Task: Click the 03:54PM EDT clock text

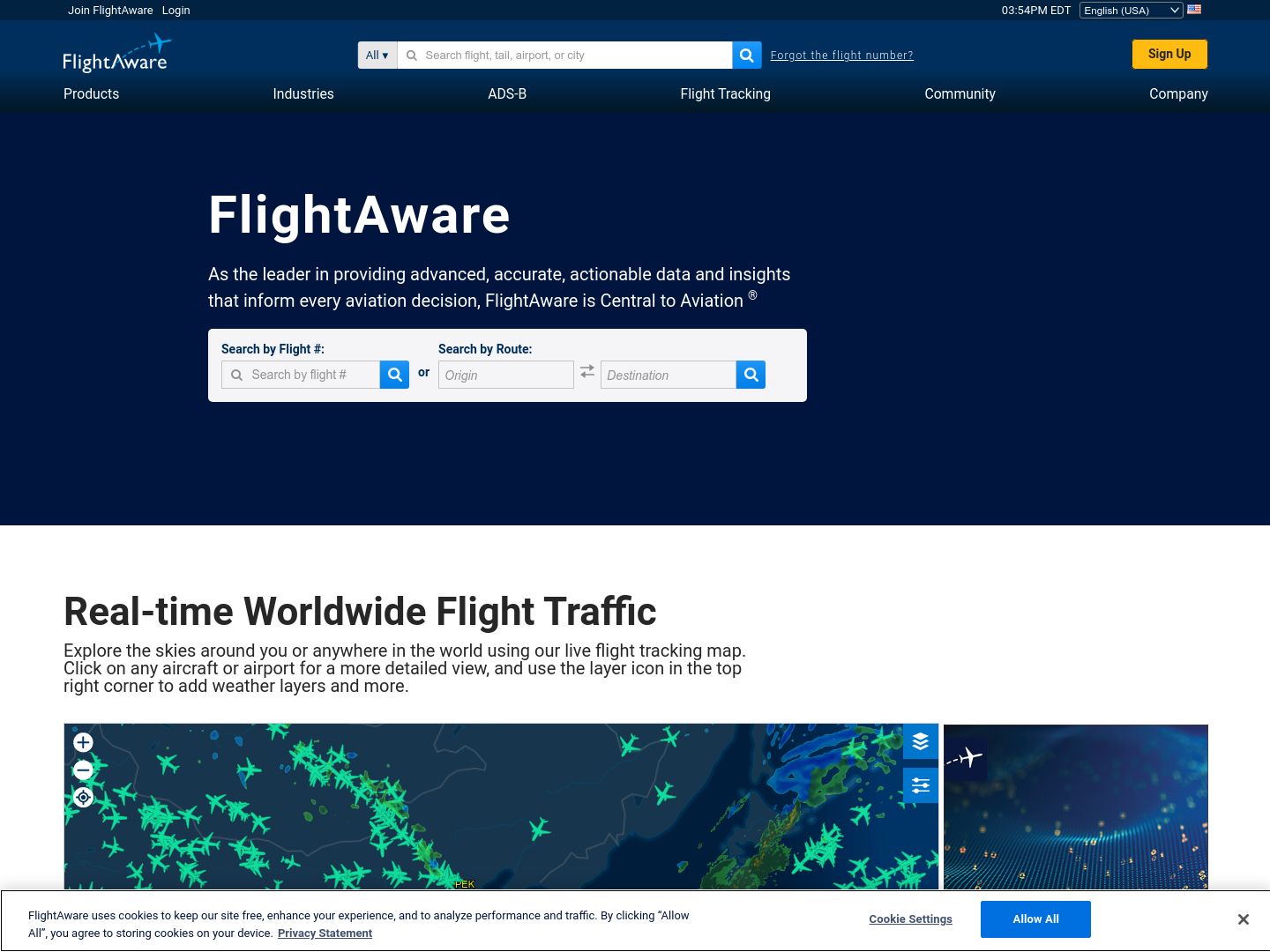Action: 1035,11
